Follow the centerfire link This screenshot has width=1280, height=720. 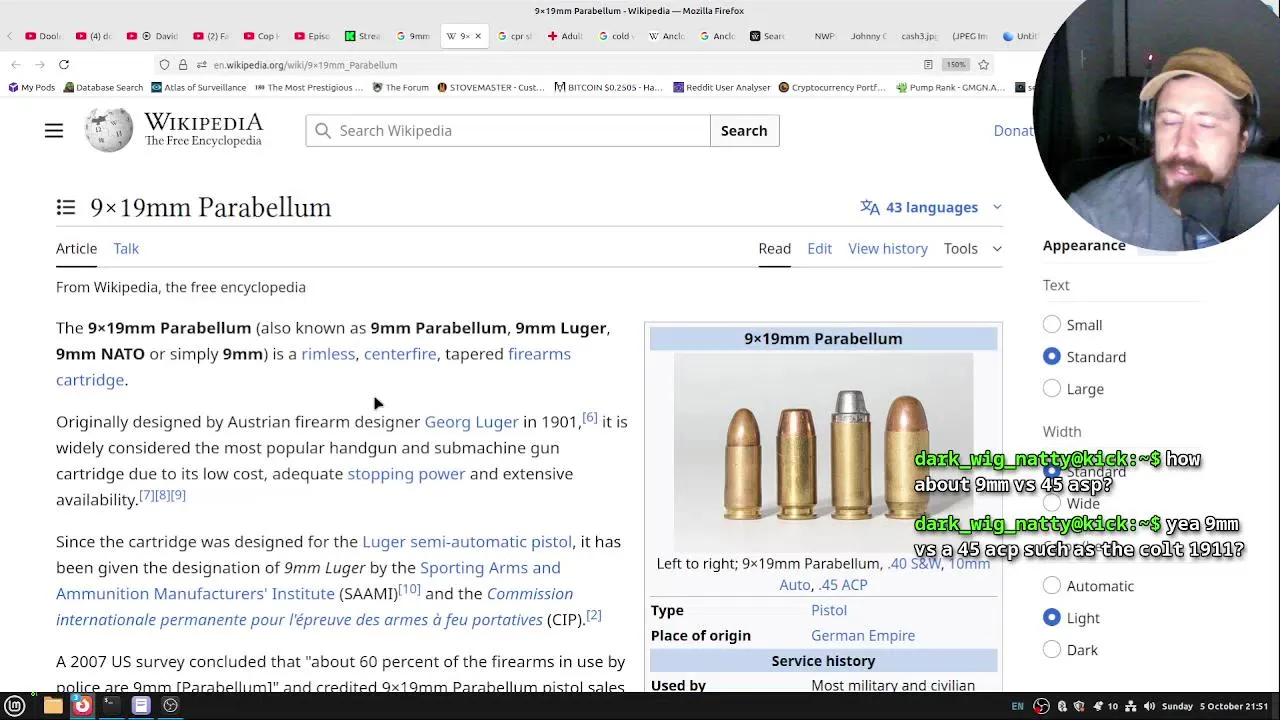tap(400, 353)
